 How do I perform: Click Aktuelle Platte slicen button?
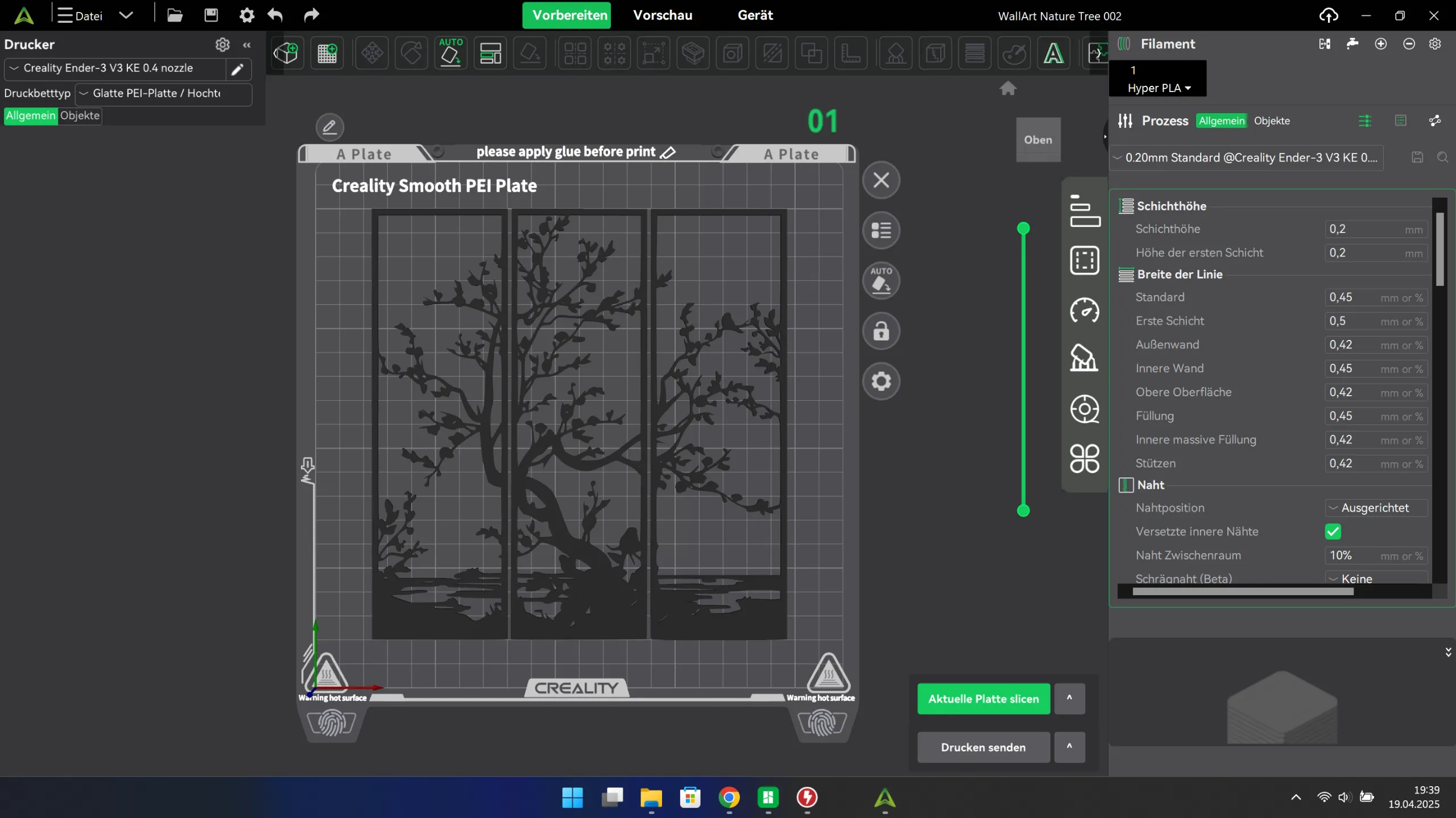pos(983,699)
